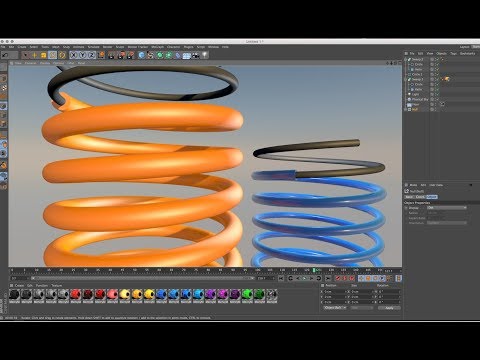Open material manager Create menu
Image resolution: width=480 pixels, height=360 pixels.
tap(19, 286)
